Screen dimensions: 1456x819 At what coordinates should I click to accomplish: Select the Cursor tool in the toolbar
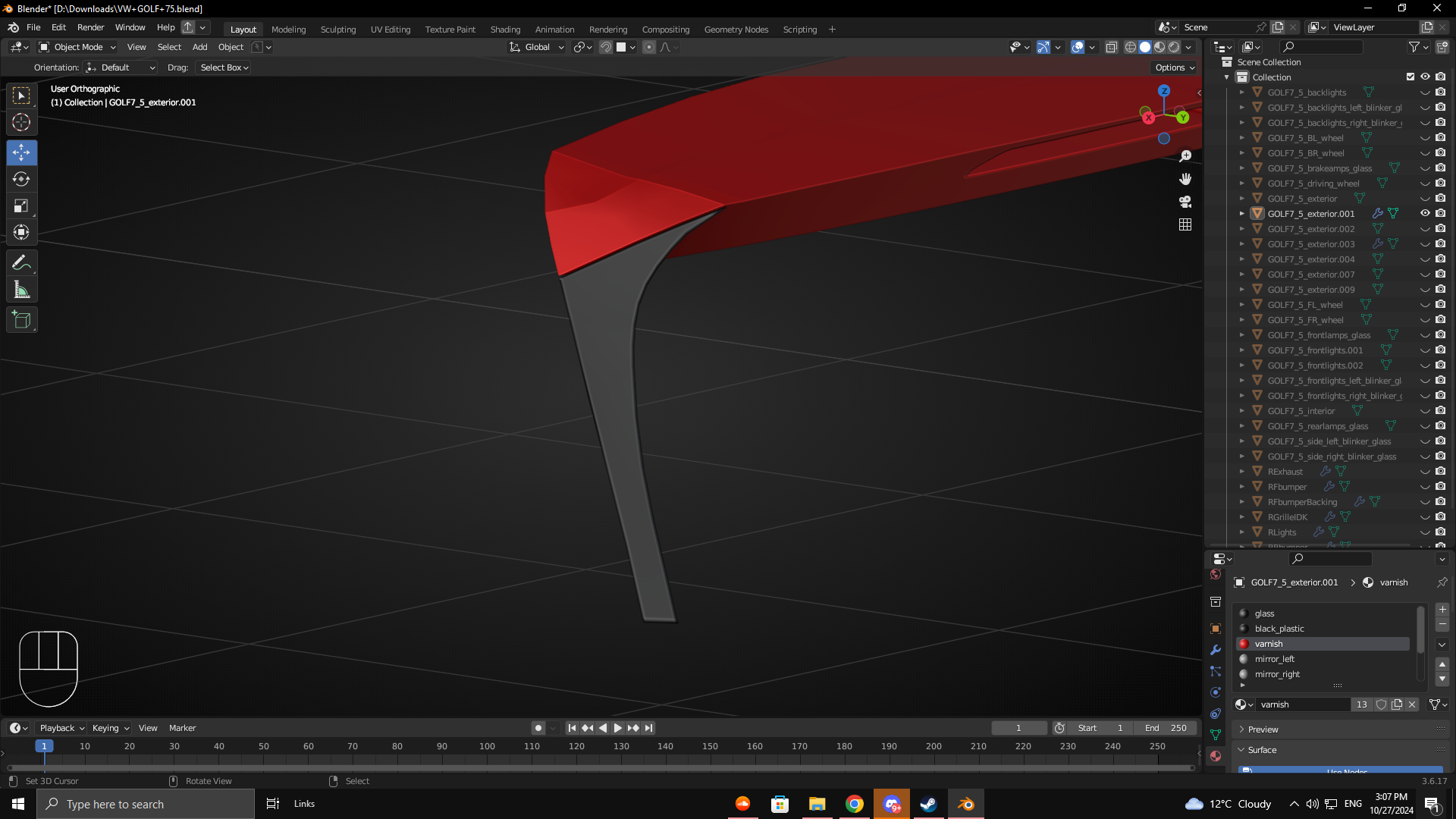(x=21, y=122)
